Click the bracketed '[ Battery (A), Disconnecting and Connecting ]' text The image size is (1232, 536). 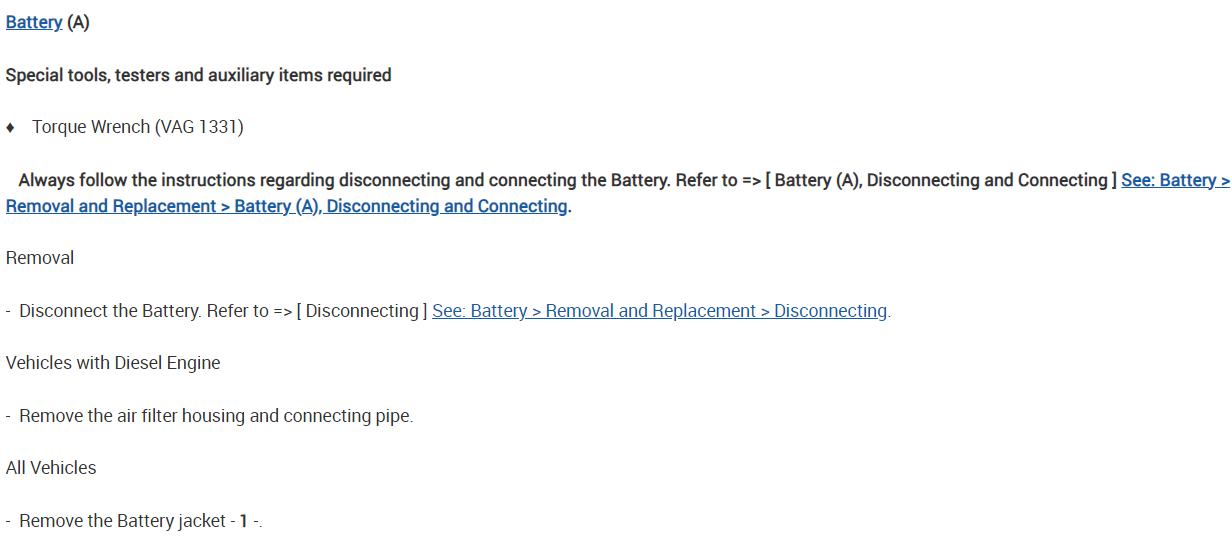pos(940,180)
